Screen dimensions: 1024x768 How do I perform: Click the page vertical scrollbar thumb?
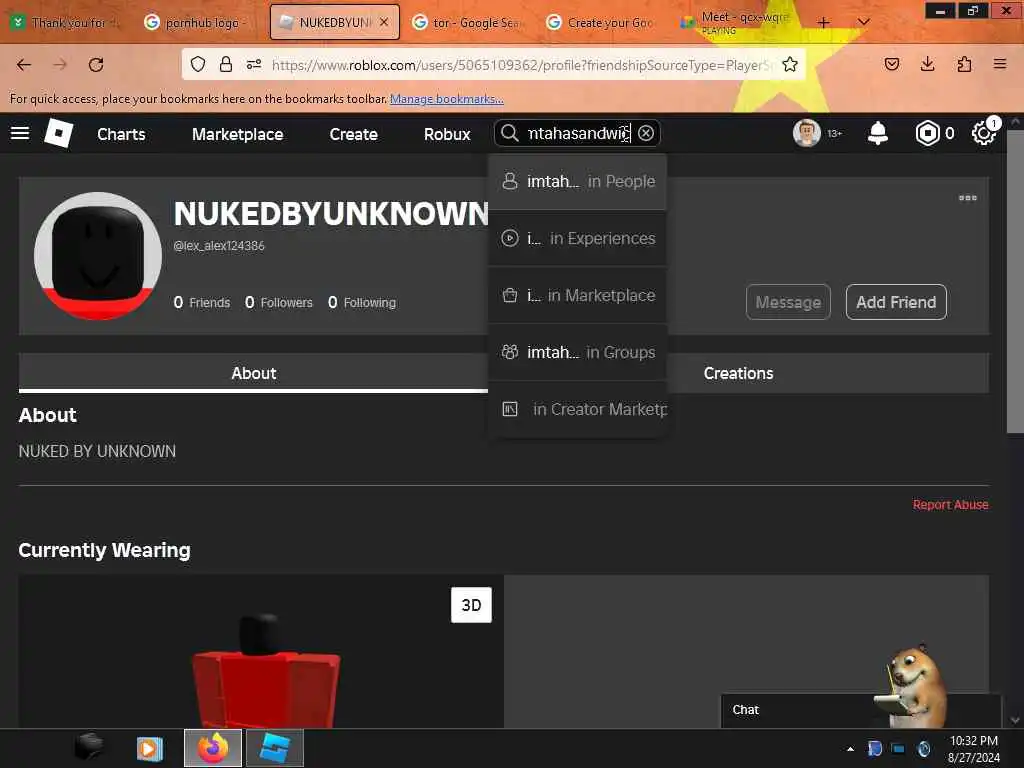1014,281
